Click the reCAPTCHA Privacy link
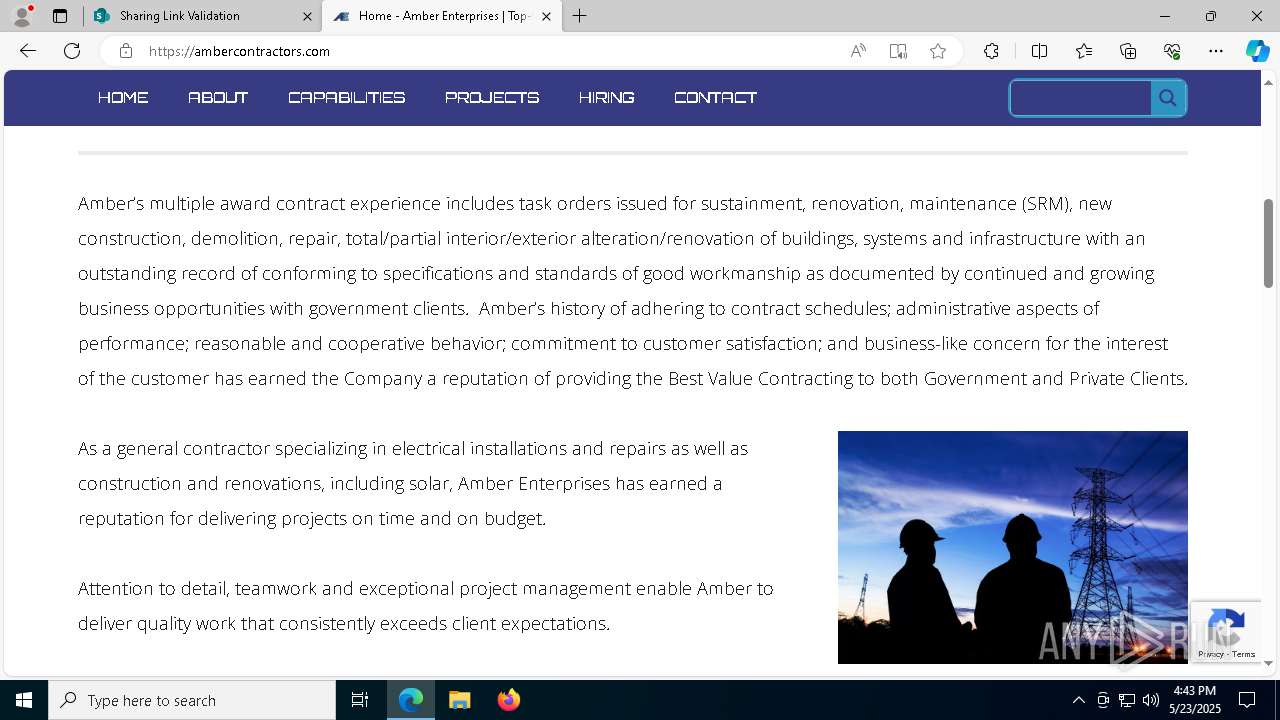 tap(1211, 654)
